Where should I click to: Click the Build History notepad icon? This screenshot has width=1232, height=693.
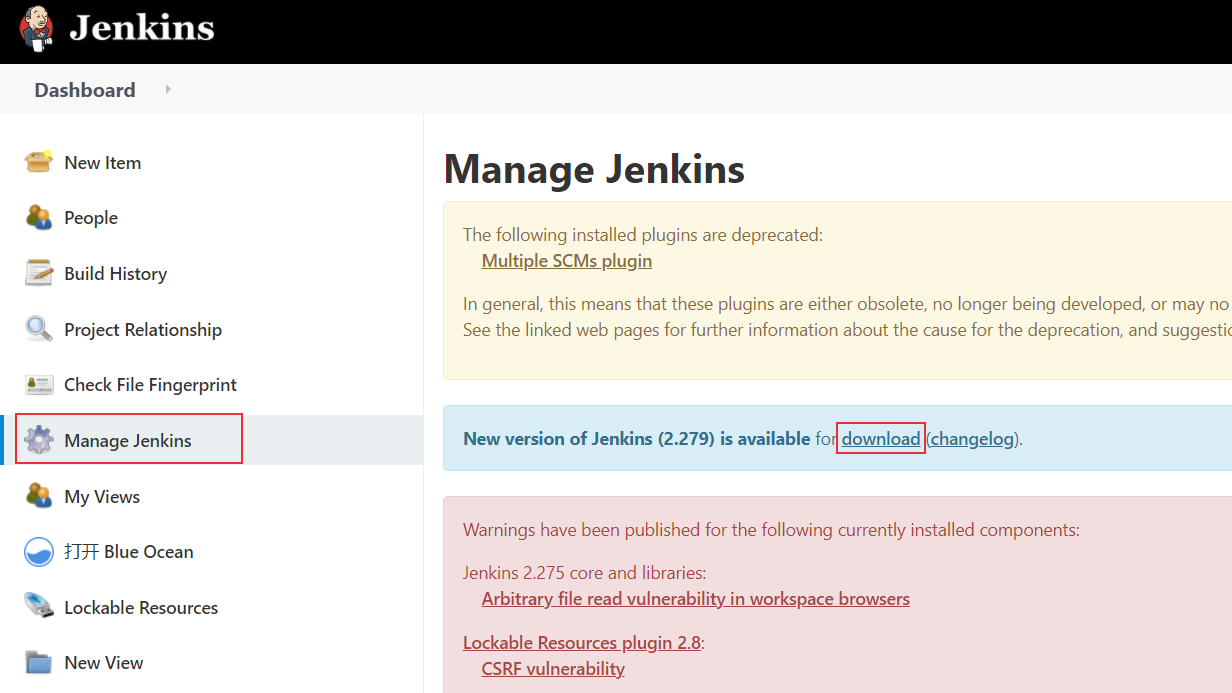[39, 273]
